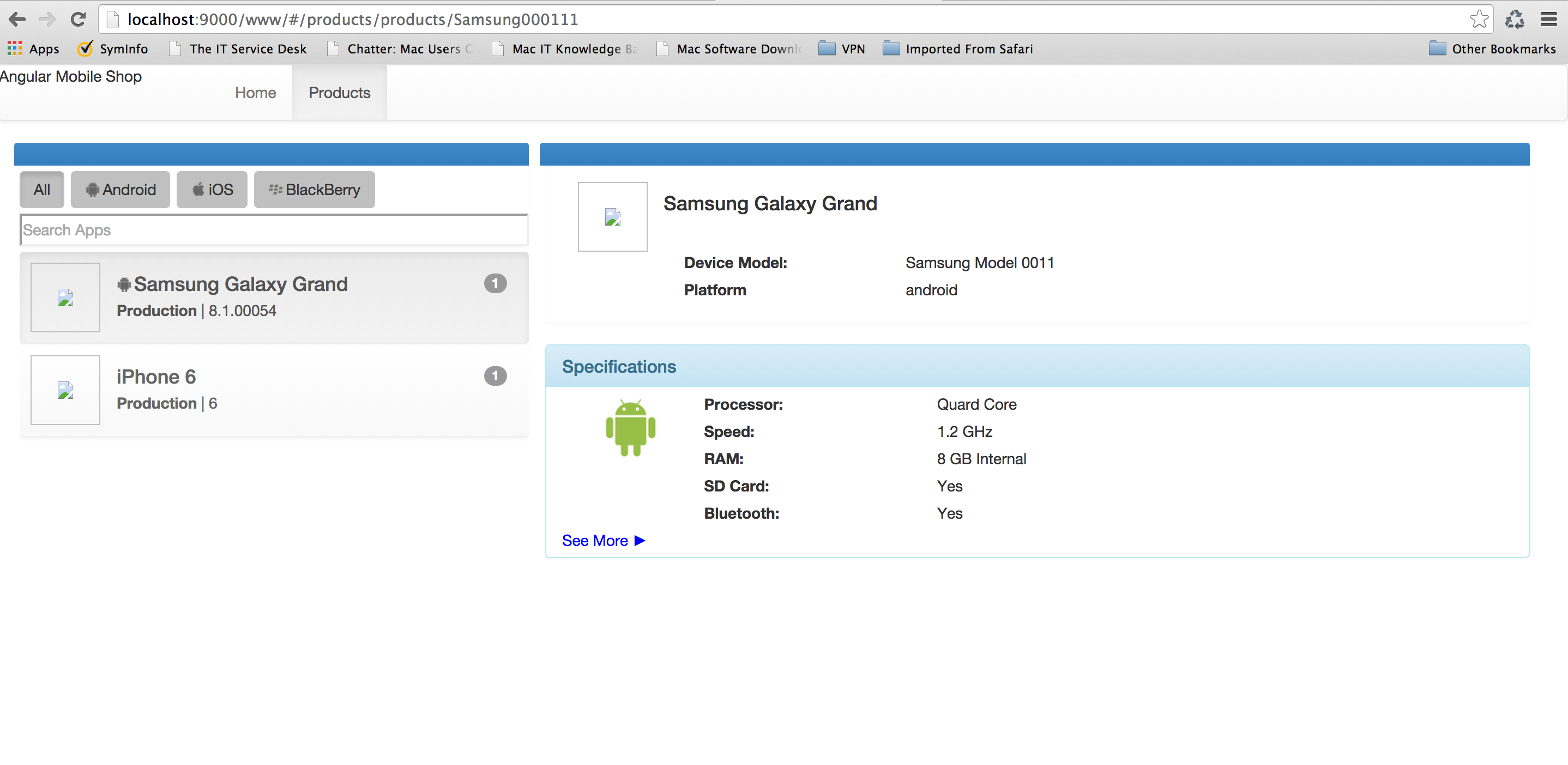Filter products by Android
The width and height of the screenshot is (1568, 765).
tap(120, 190)
